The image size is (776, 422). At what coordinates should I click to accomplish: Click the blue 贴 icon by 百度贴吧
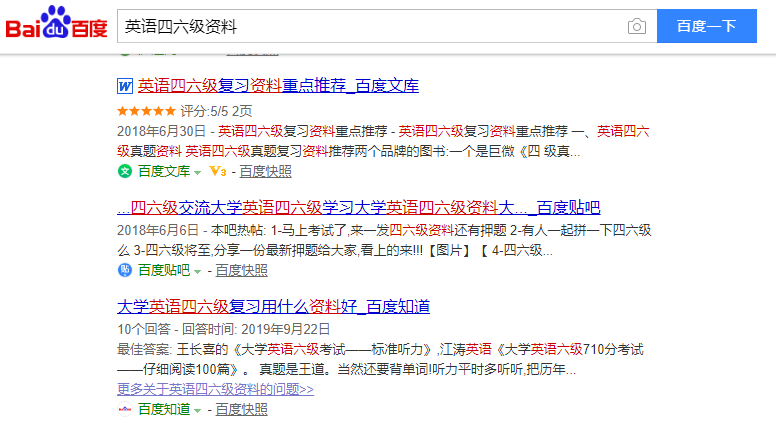(x=125, y=270)
